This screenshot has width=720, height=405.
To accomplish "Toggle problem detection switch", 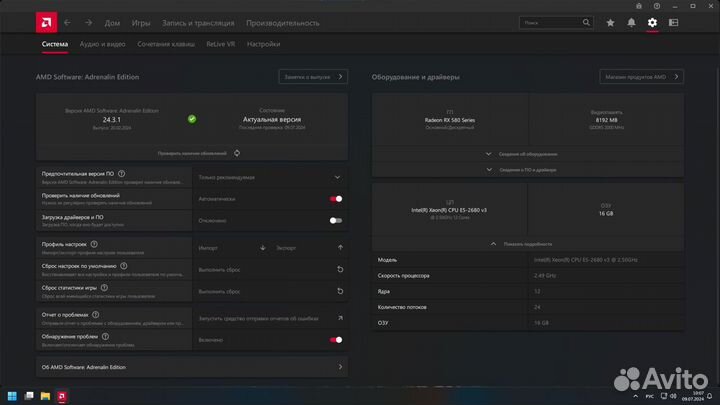I will (x=336, y=340).
